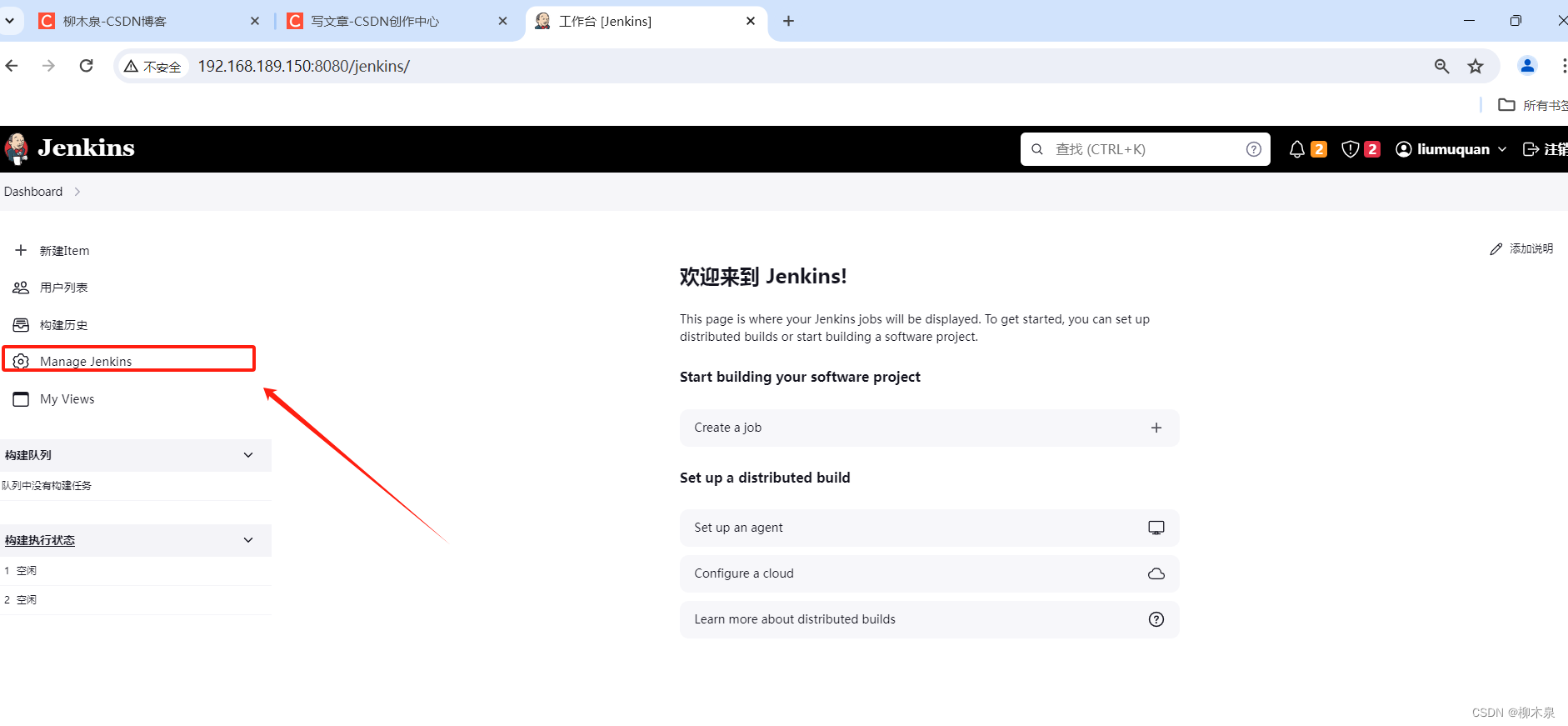1568x726 pixels.
Task: Click the build history tray icon
Action: point(21,324)
